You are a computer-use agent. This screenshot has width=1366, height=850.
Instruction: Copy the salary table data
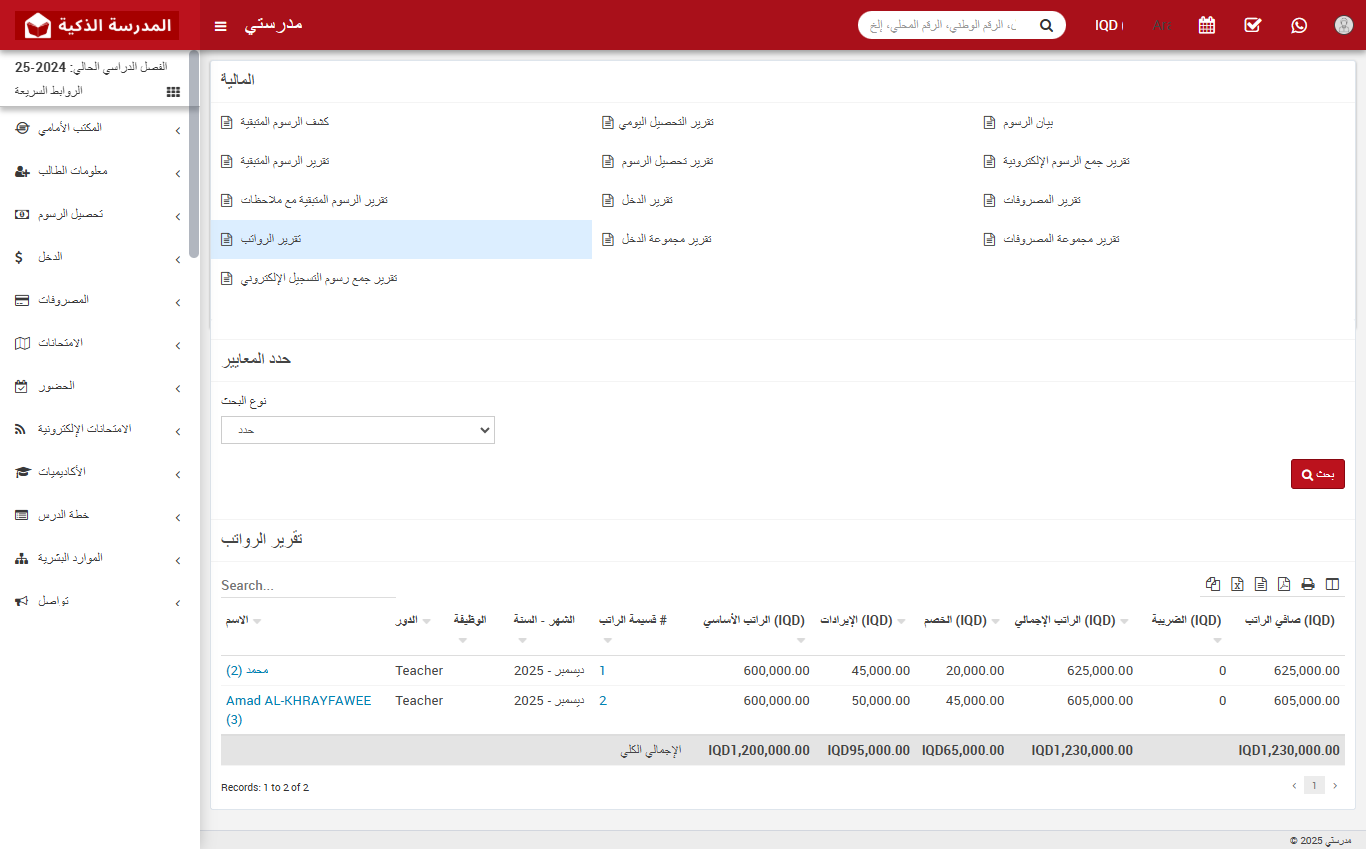pos(1213,584)
